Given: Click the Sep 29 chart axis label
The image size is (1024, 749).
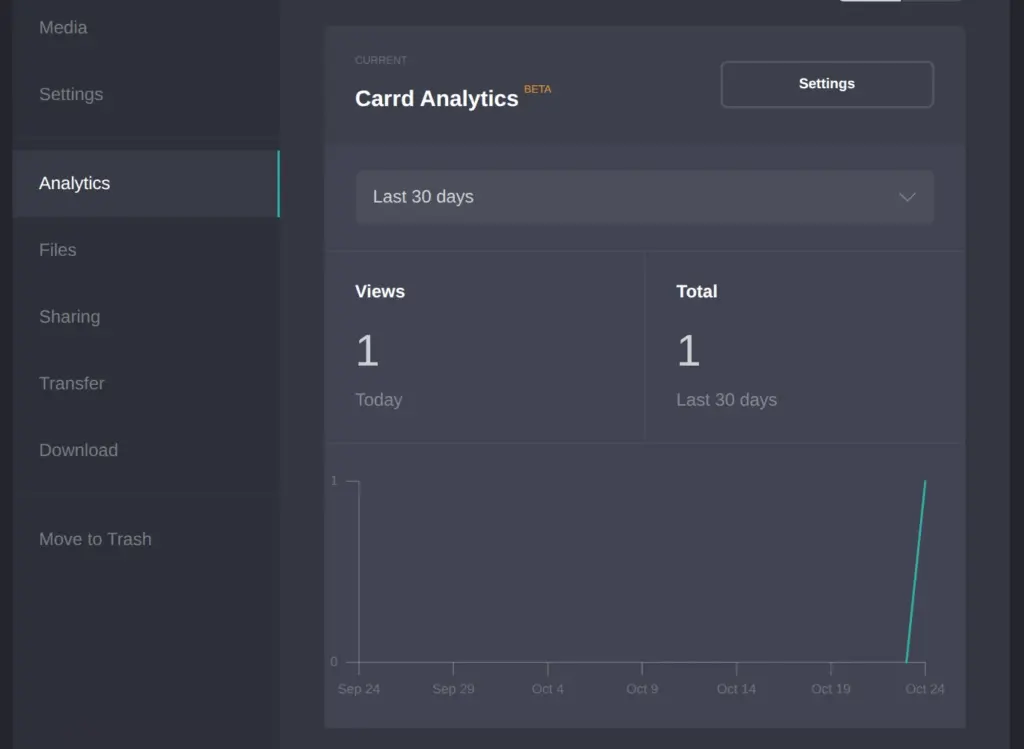Looking at the screenshot, I should (x=453, y=689).
